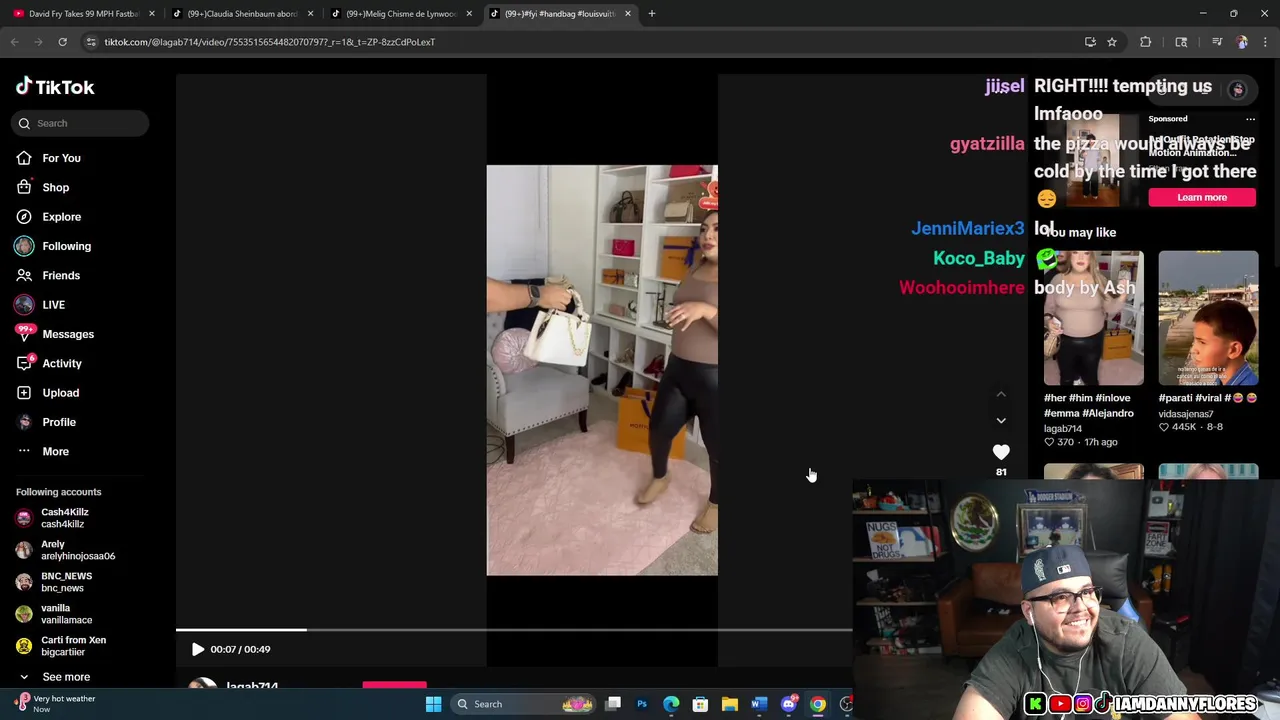Open Microsoft Store from the taskbar
Viewport: 1280px width, 720px height.
700,704
